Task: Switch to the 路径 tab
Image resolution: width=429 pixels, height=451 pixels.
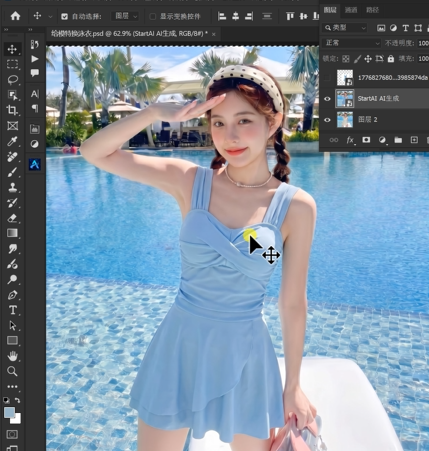Action: (x=372, y=10)
